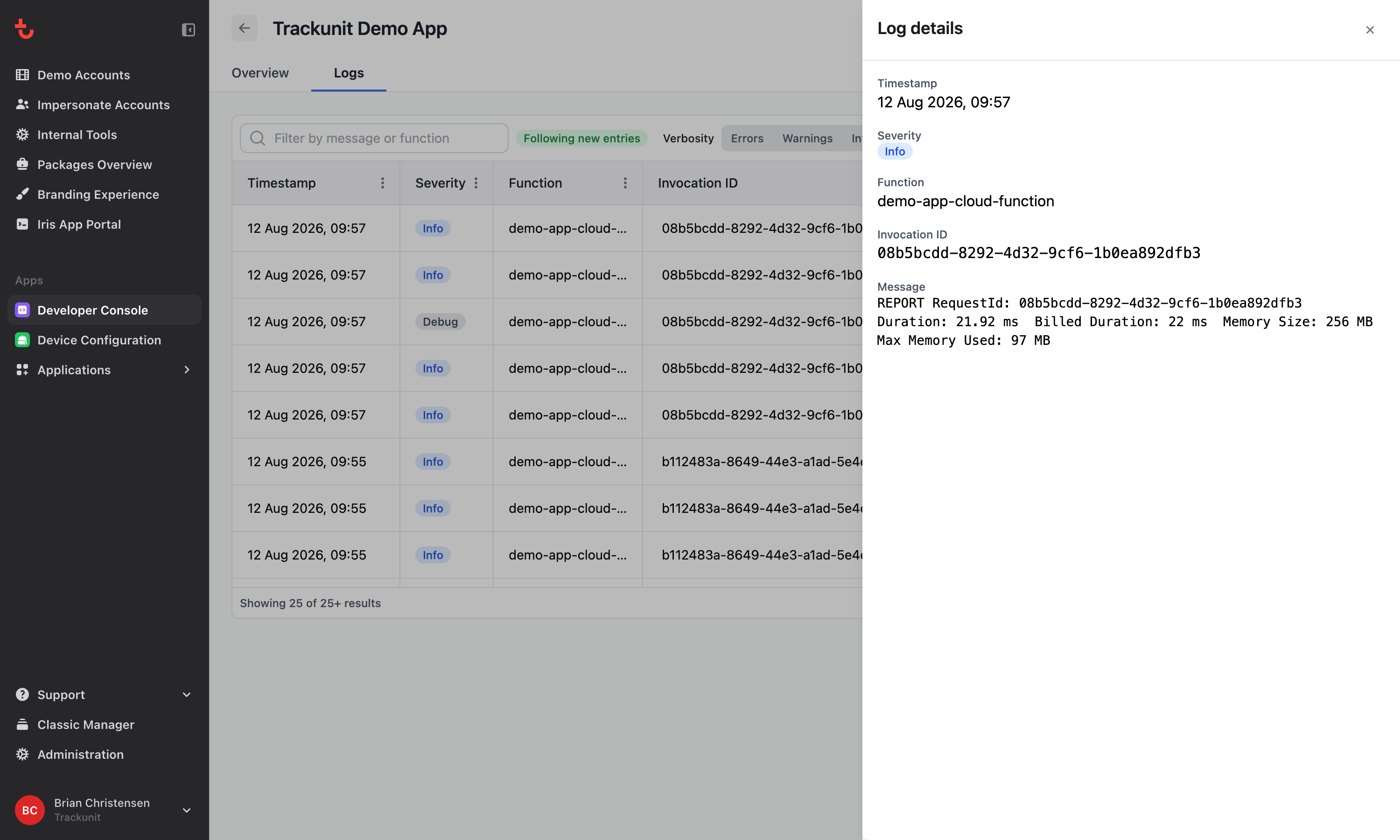
Task: Open Impersonate Accounts in sidebar
Action: tap(105, 105)
